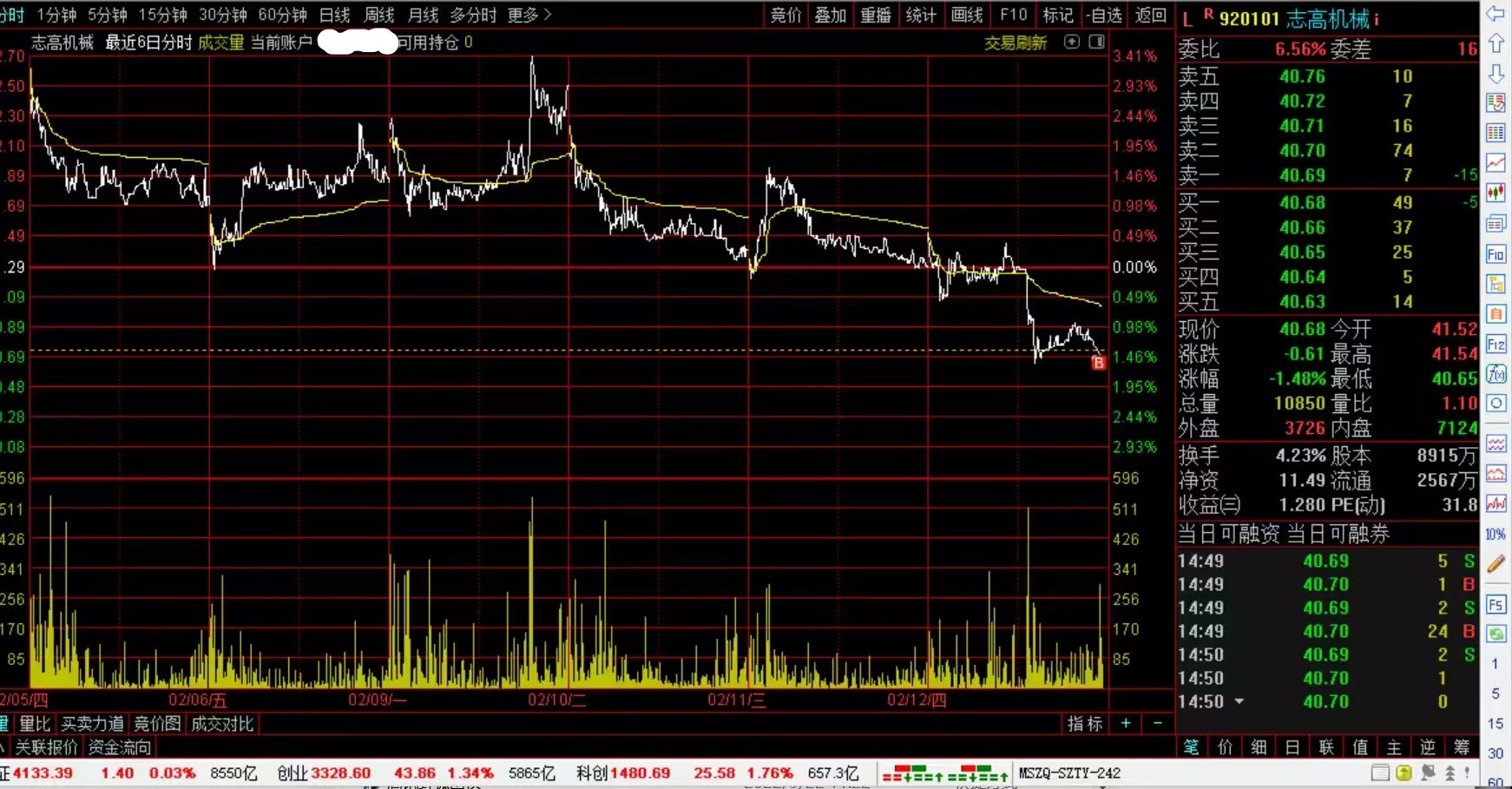Select the 筹 tab in the quote panel

(x=1462, y=746)
